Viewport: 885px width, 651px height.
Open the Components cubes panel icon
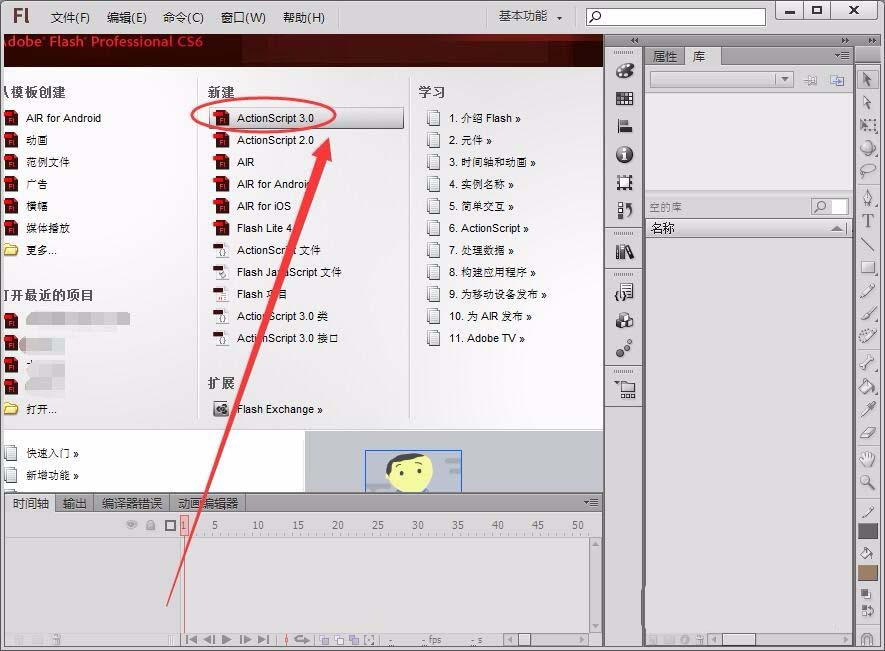pos(624,321)
